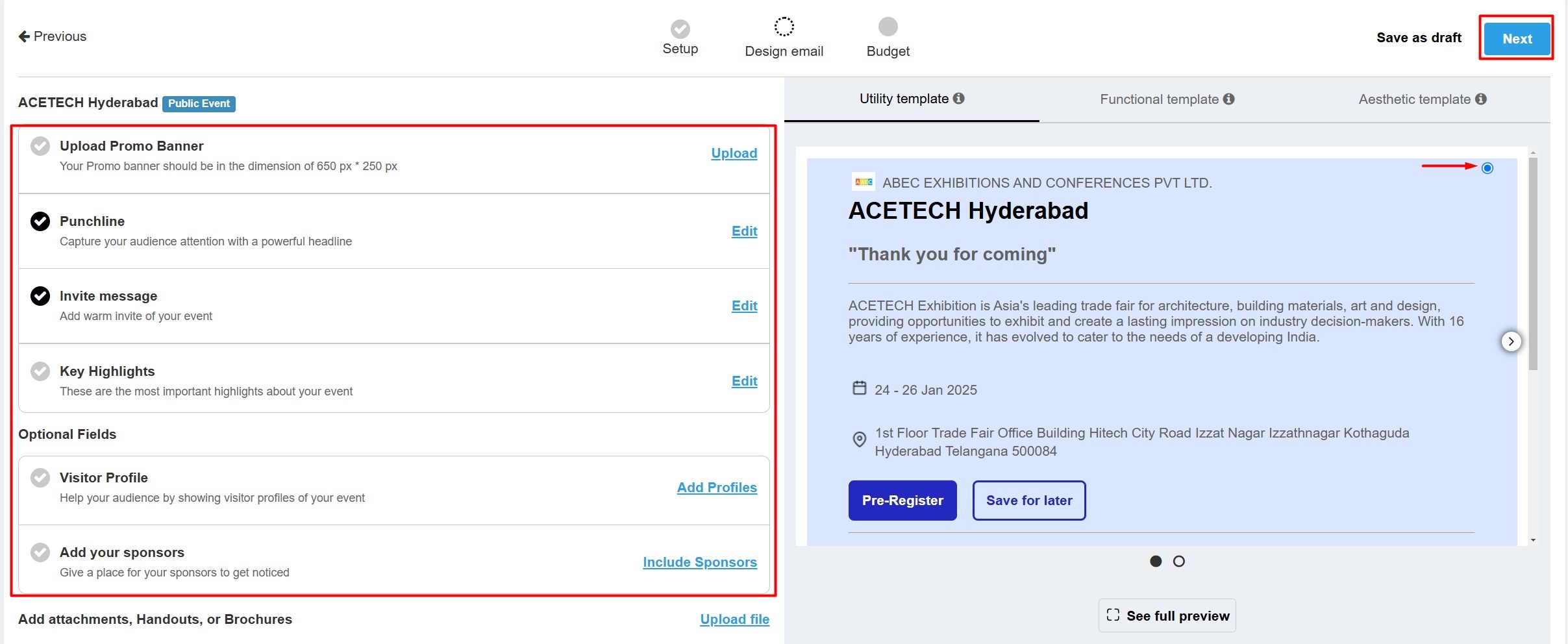This screenshot has height=644, width=1568.
Task: Click the Budget step circle
Action: point(888,27)
